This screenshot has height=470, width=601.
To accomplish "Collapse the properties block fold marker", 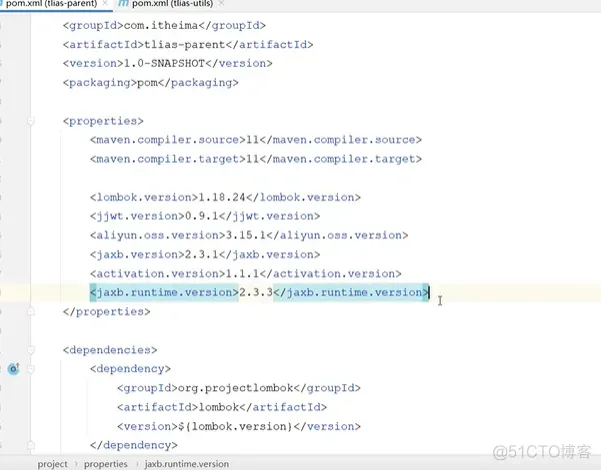I will click(x=31, y=122).
